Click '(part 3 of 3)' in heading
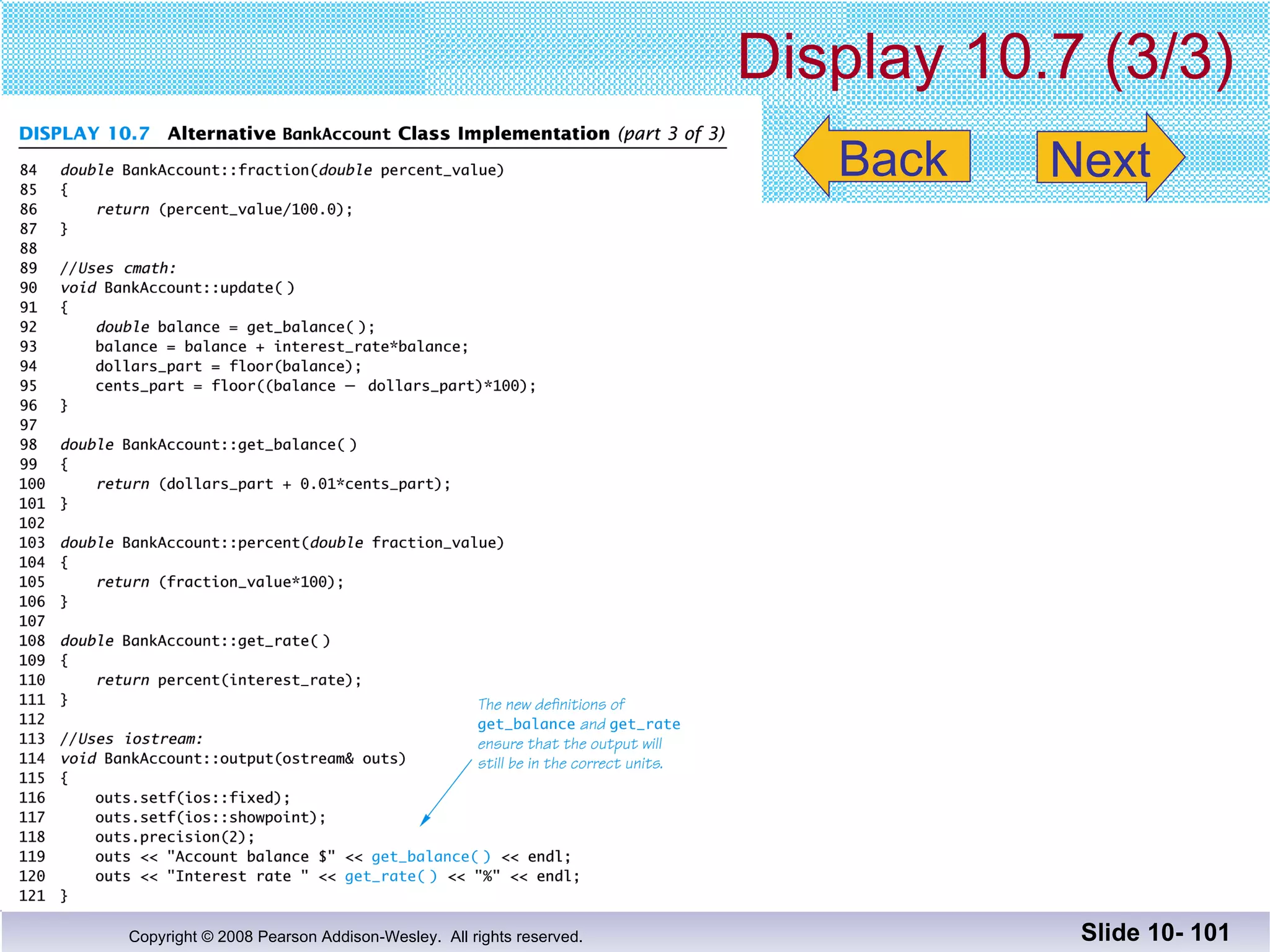The image size is (1270, 952). [x=672, y=134]
